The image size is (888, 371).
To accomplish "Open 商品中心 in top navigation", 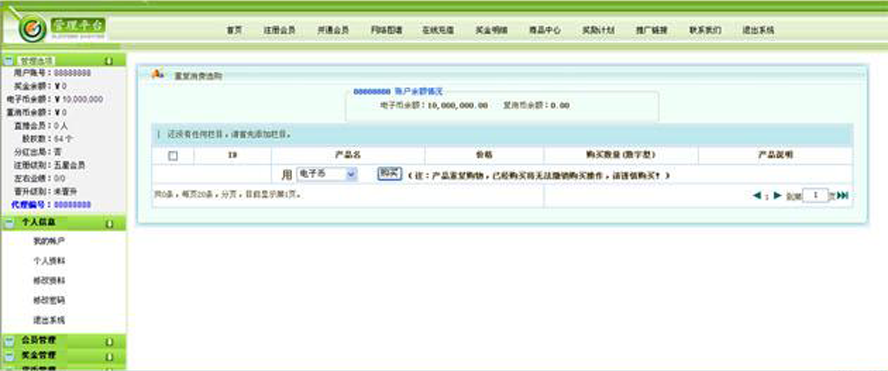I will coord(545,30).
